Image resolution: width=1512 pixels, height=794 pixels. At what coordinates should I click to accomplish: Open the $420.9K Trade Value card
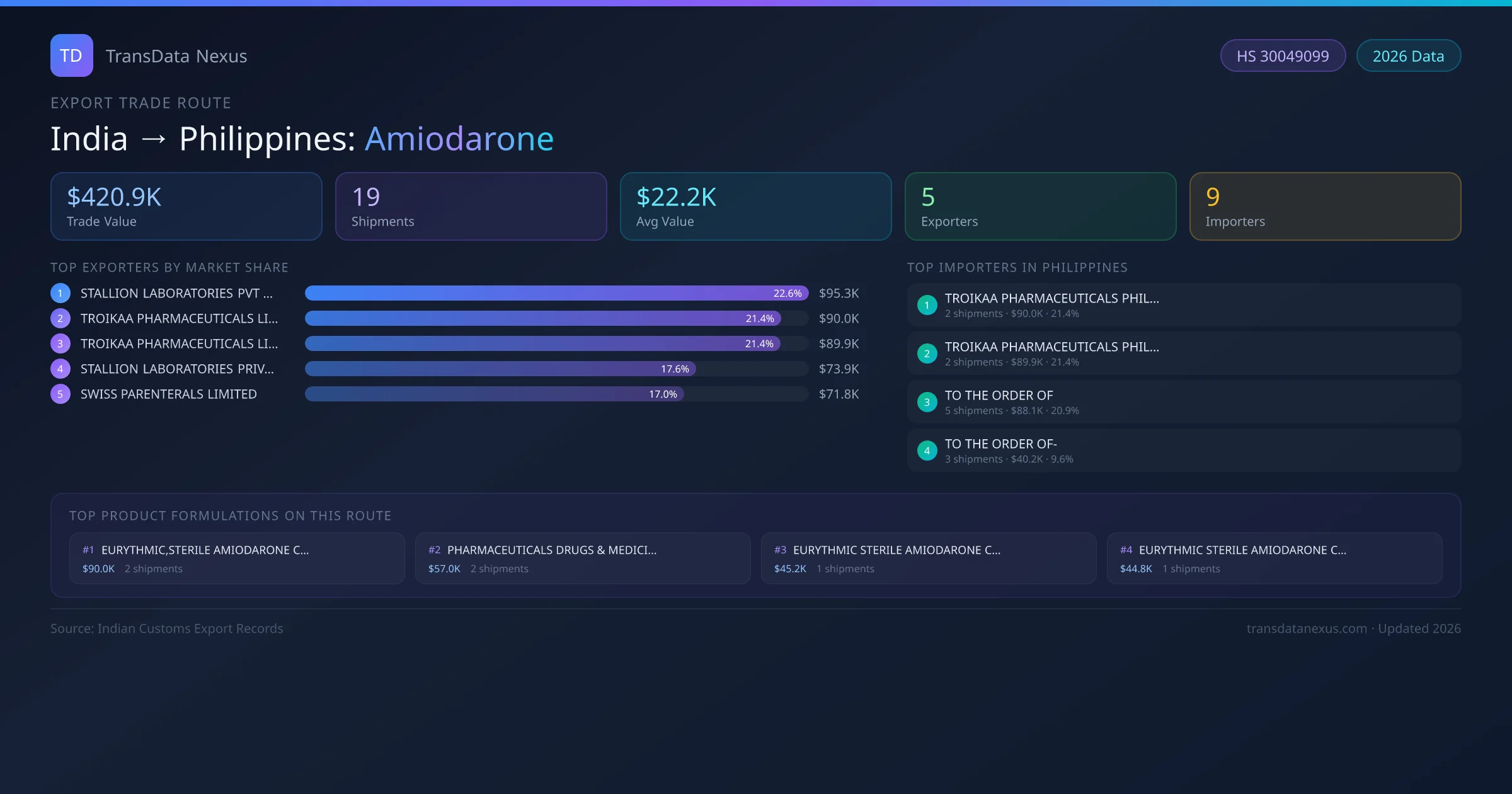click(x=186, y=207)
